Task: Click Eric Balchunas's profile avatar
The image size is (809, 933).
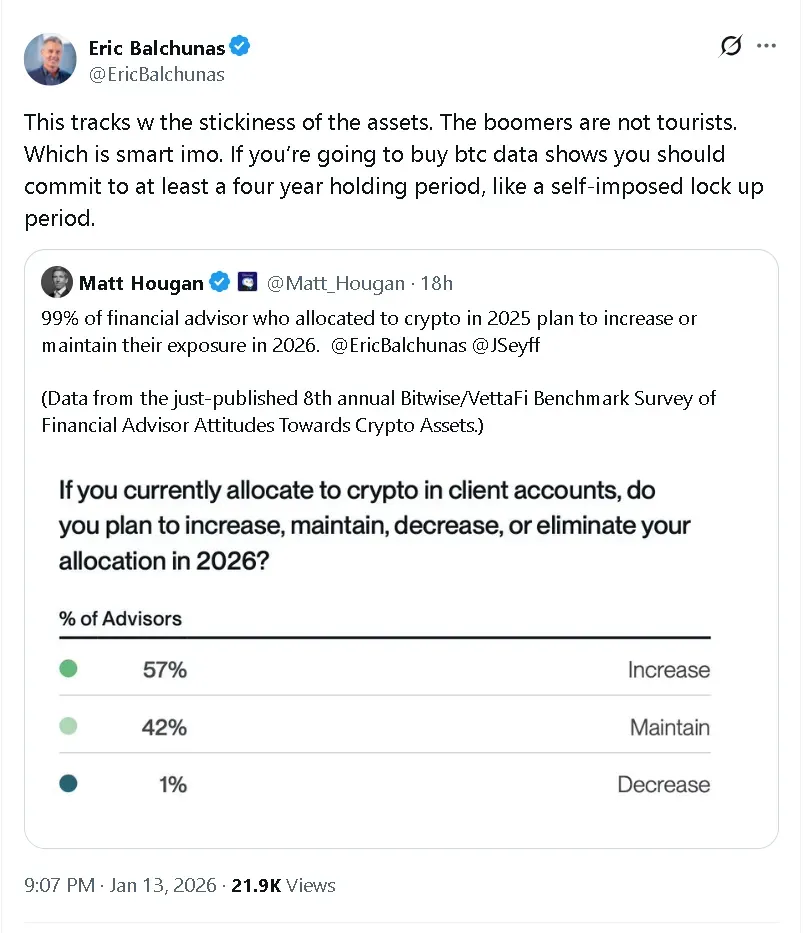Action: pos(50,59)
